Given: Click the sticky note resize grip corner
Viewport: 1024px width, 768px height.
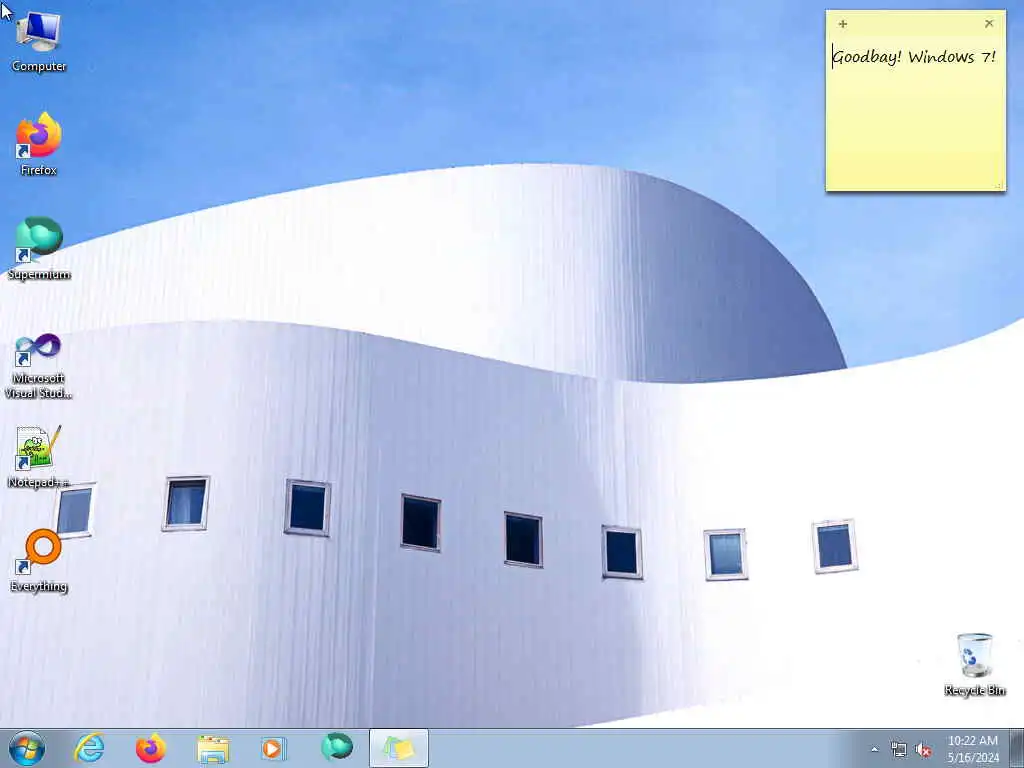Looking at the screenshot, I should coord(999,185).
